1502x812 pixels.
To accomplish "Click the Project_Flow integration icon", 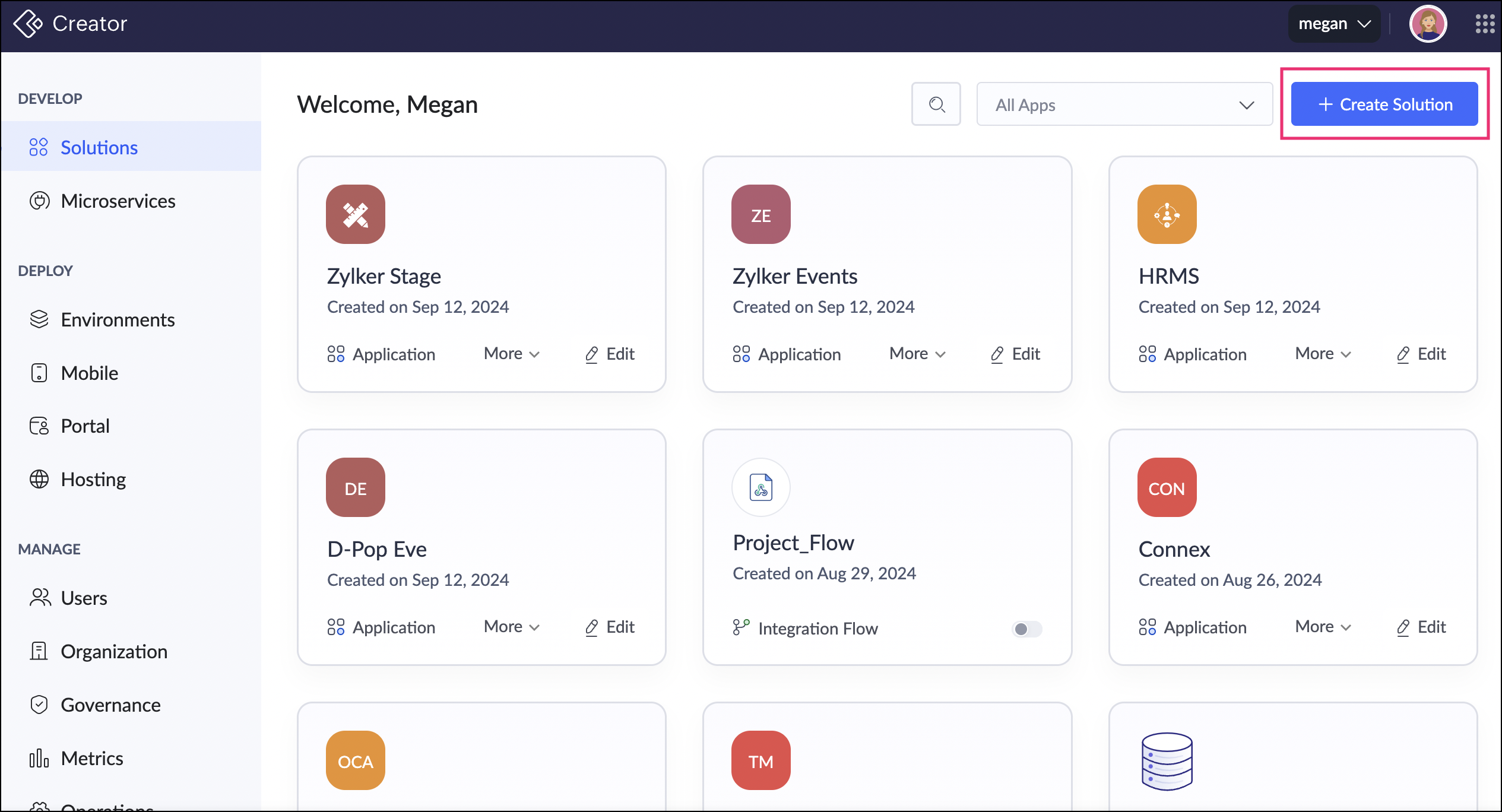I will (x=760, y=487).
